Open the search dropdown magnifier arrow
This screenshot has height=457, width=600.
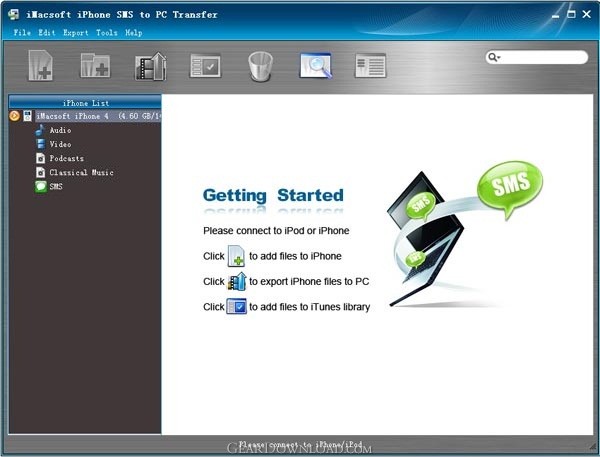pos(494,58)
